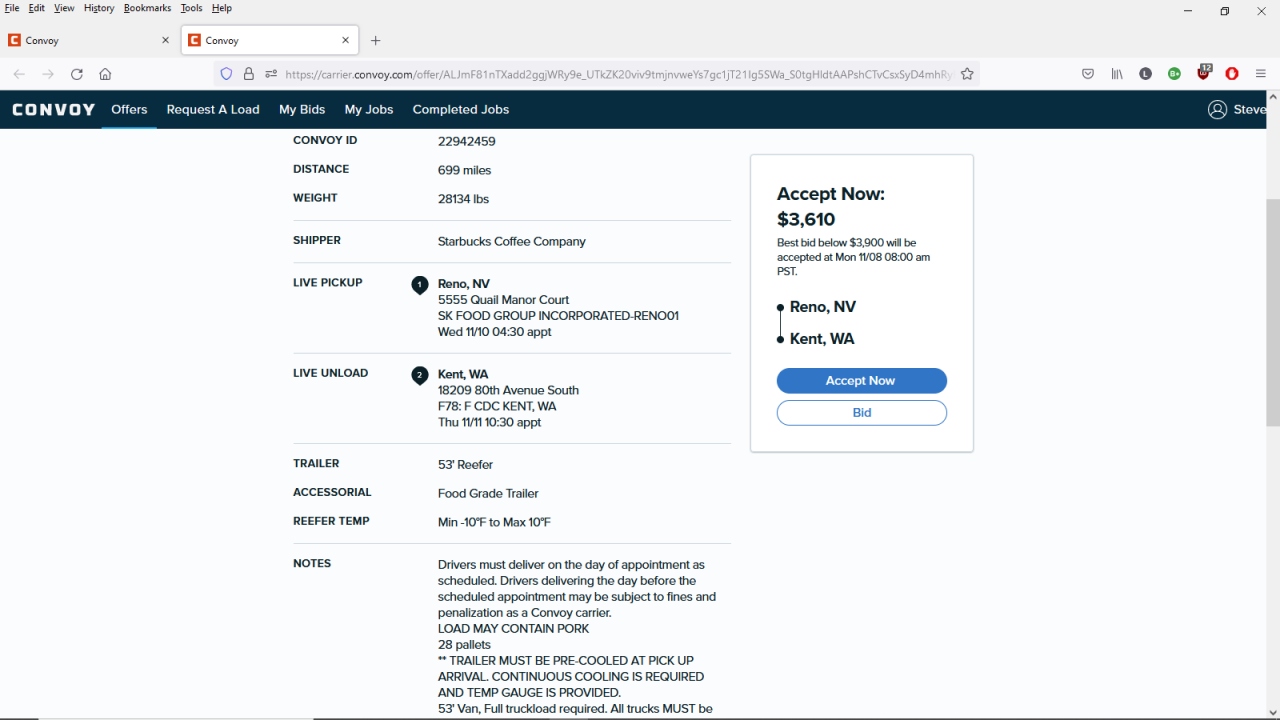Click shipper name Starbucks Coffee Company
Image resolution: width=1280 pixels, height=720 pixels.
point(511,242)
